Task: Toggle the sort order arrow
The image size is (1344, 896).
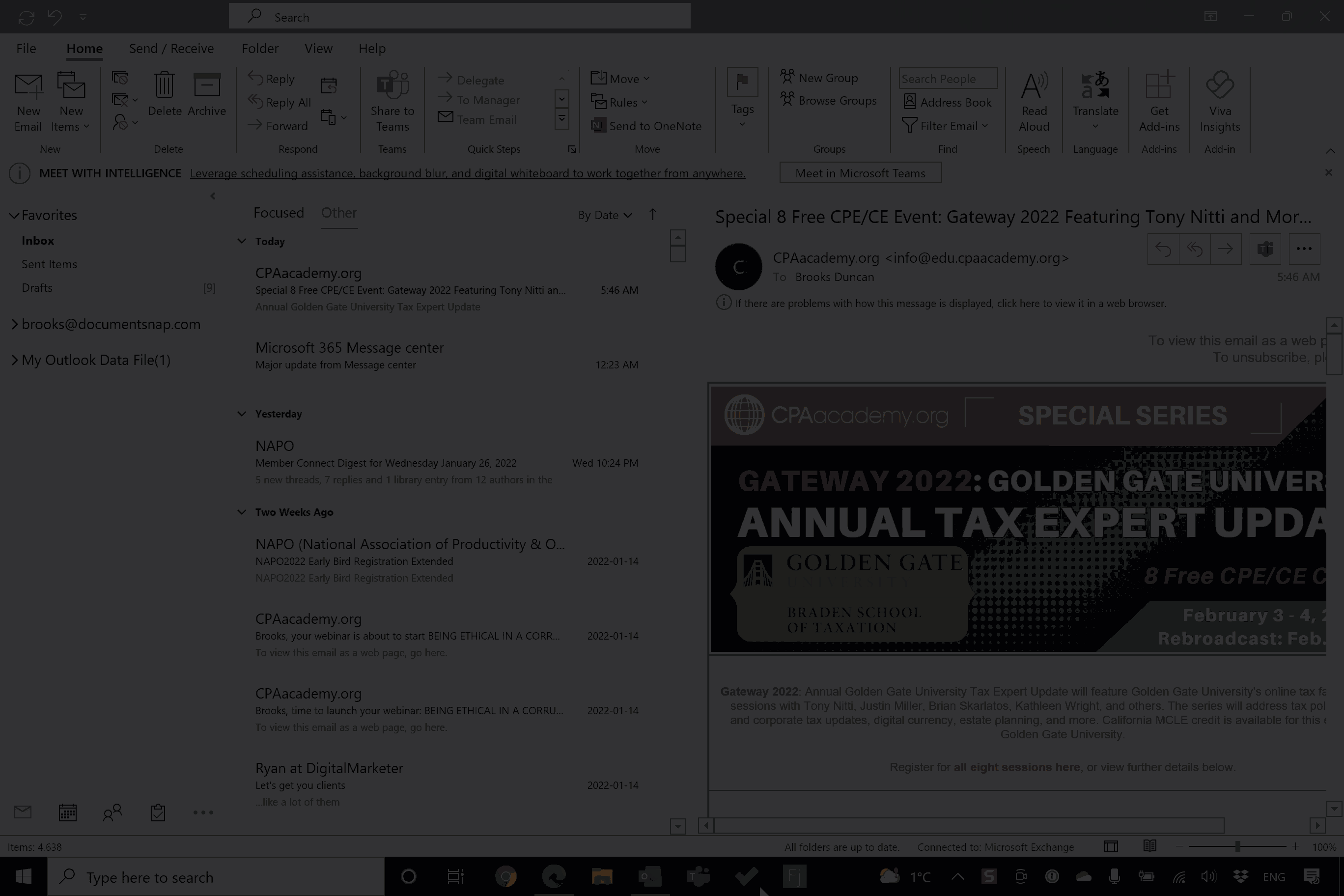Action: [x=652, y=214]
